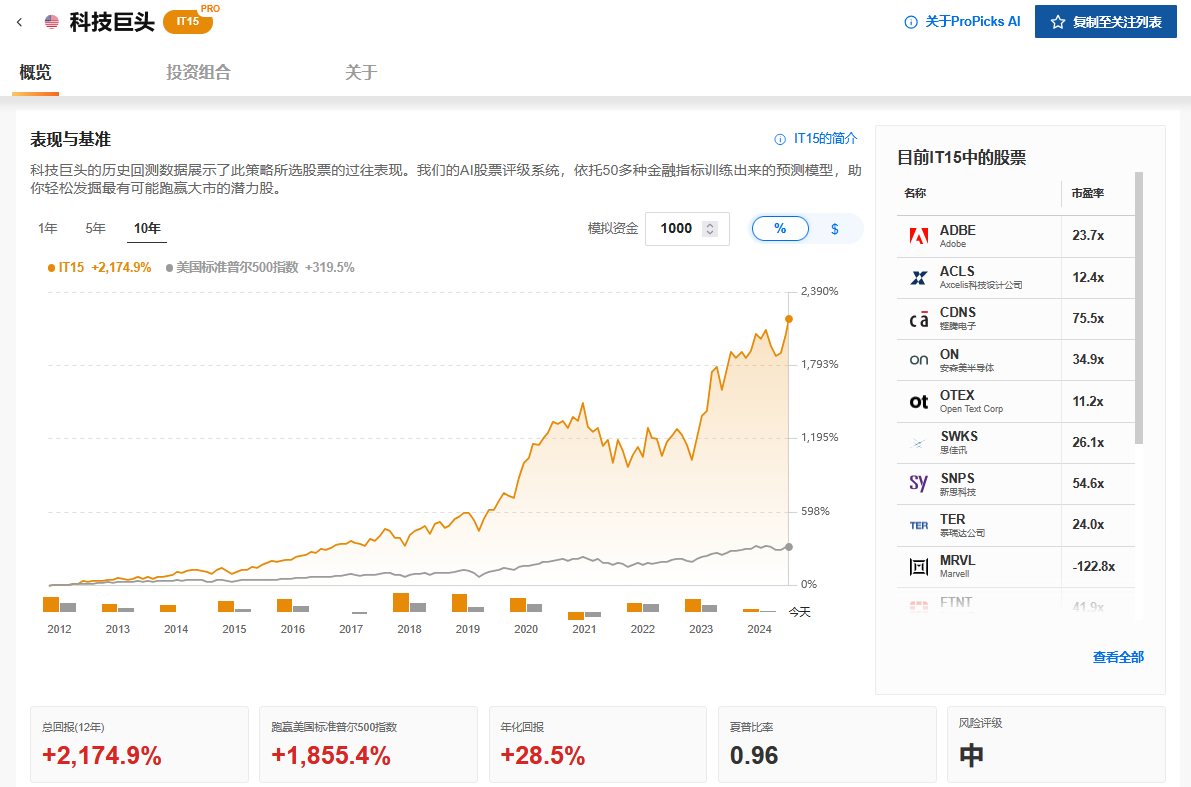Click the Marvell MRVL logo icon
The height and width of the screenshot is (787, 1191).
click(918, 566)
